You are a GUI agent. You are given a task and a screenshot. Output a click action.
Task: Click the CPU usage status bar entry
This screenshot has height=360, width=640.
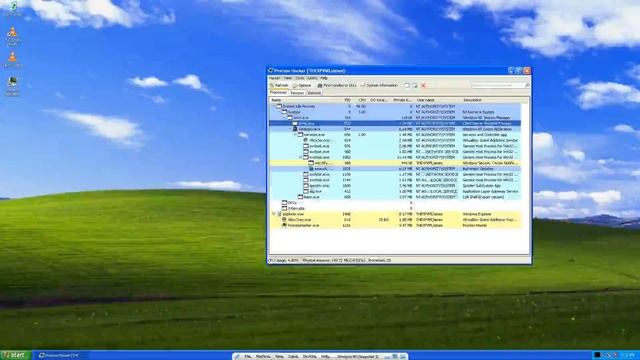tap(284, 260)
